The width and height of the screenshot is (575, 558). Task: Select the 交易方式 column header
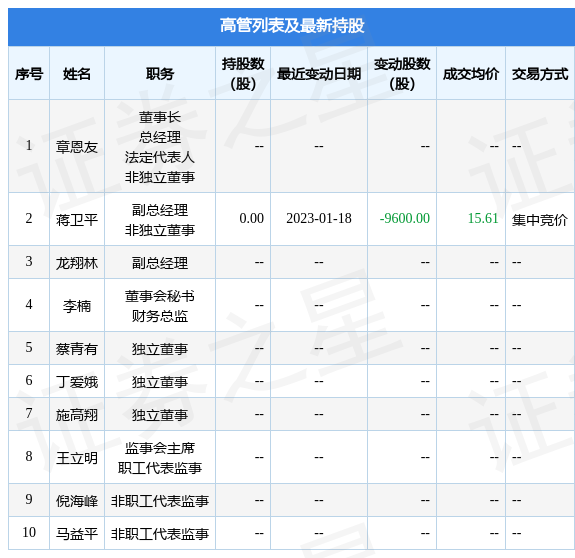tap(540, 74)
